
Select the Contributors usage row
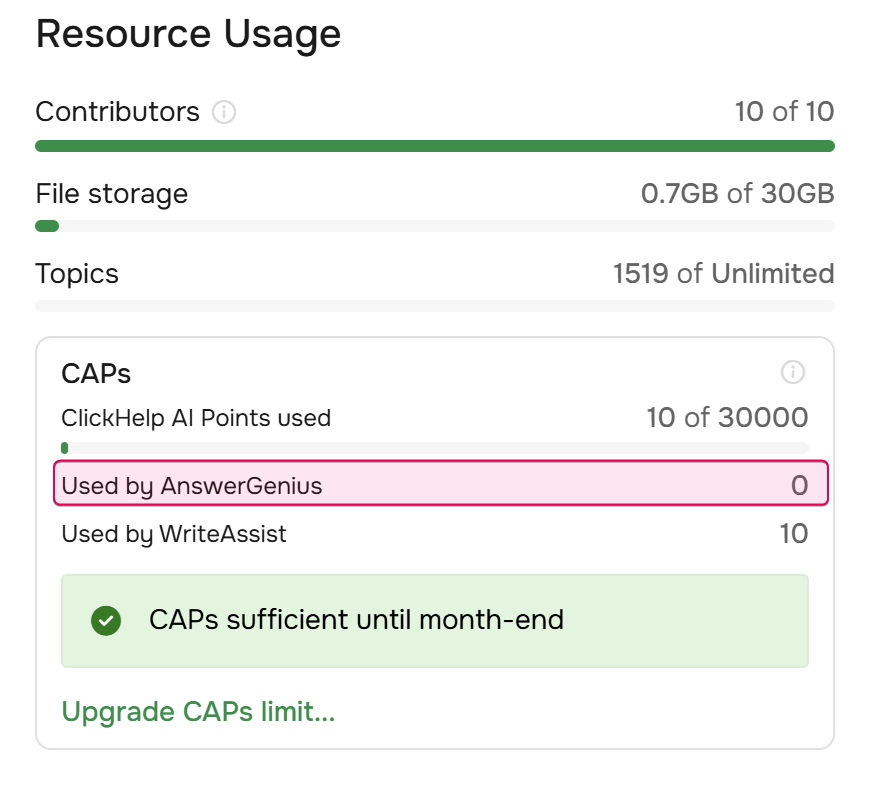click(435, 112)
